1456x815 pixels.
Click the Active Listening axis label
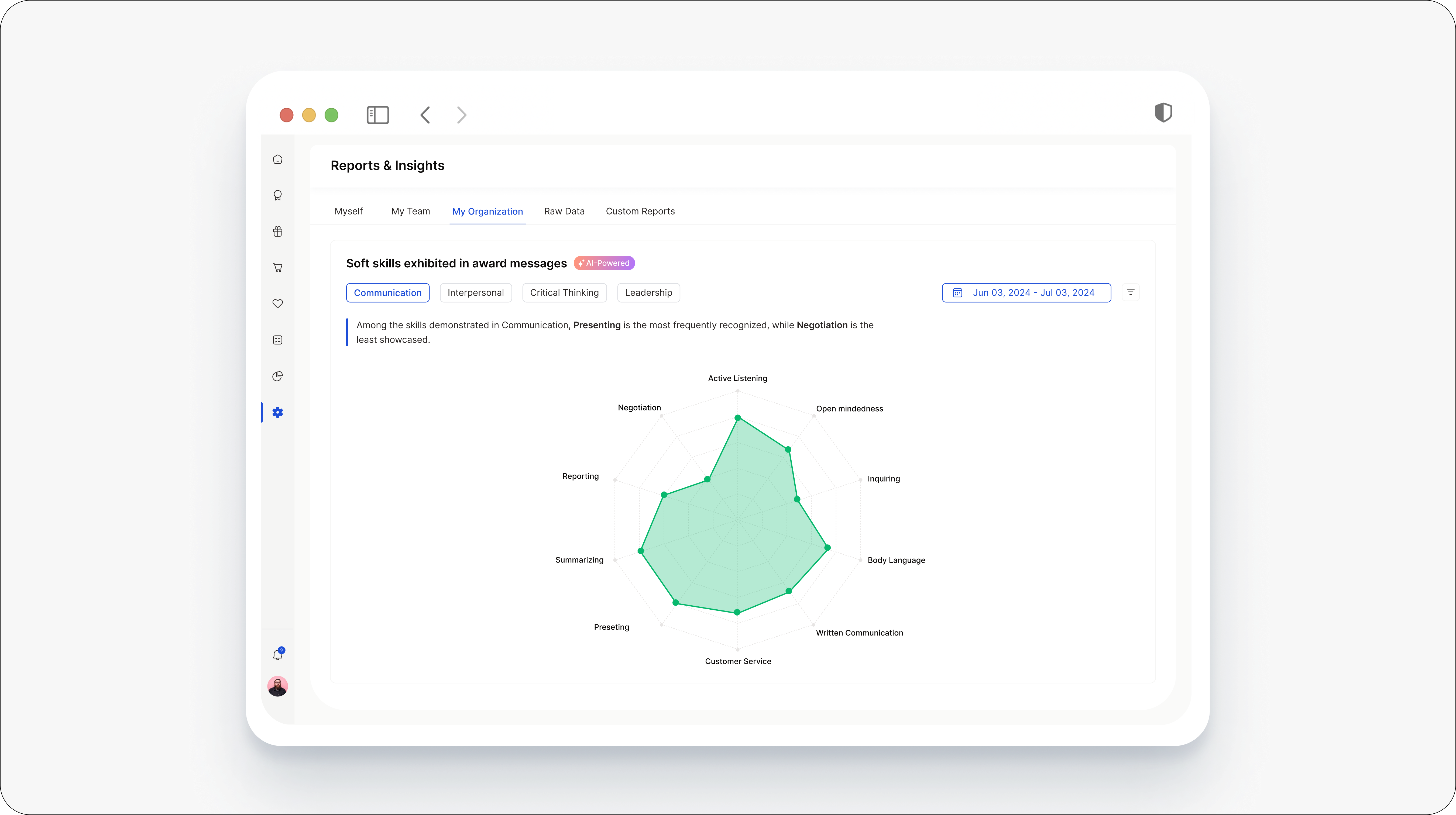coord(737,378)
